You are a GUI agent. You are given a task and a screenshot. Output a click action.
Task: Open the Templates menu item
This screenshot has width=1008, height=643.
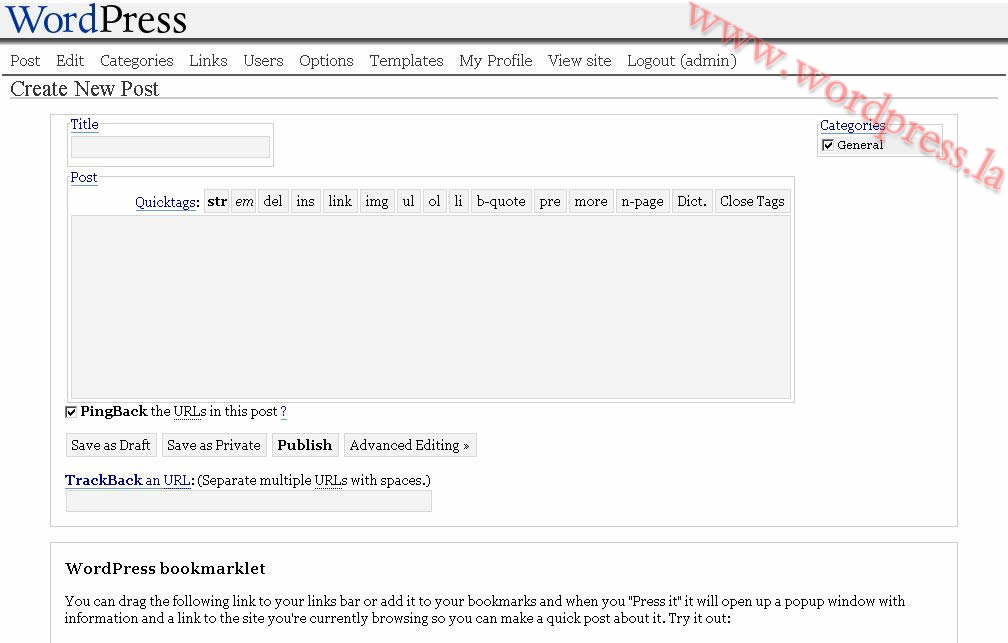pos(406,60)
